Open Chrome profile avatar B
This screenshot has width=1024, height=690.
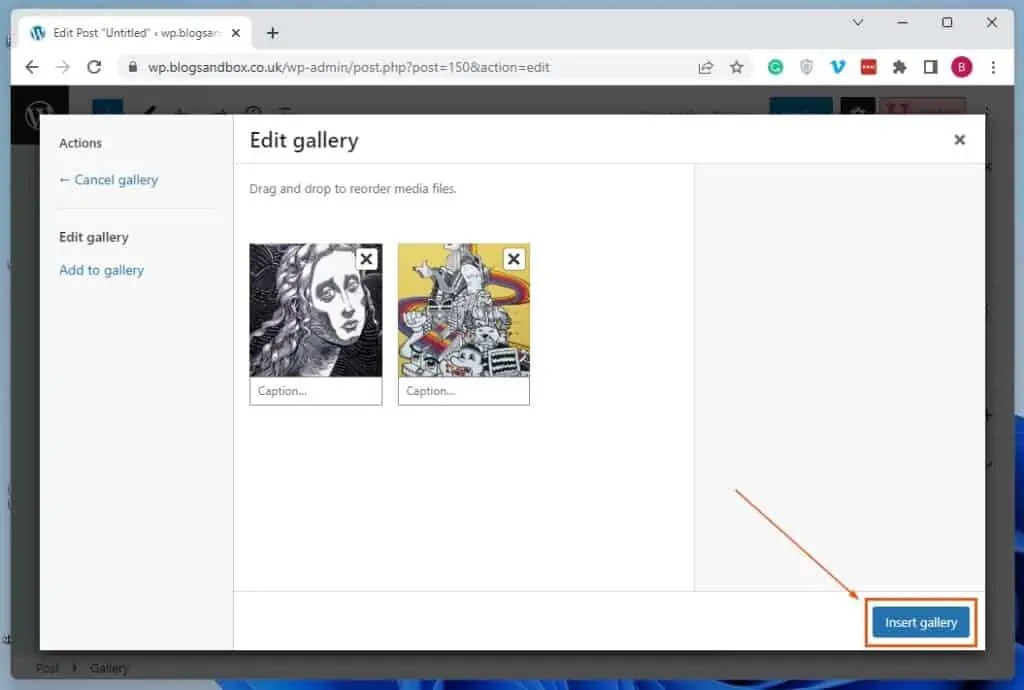961,66
